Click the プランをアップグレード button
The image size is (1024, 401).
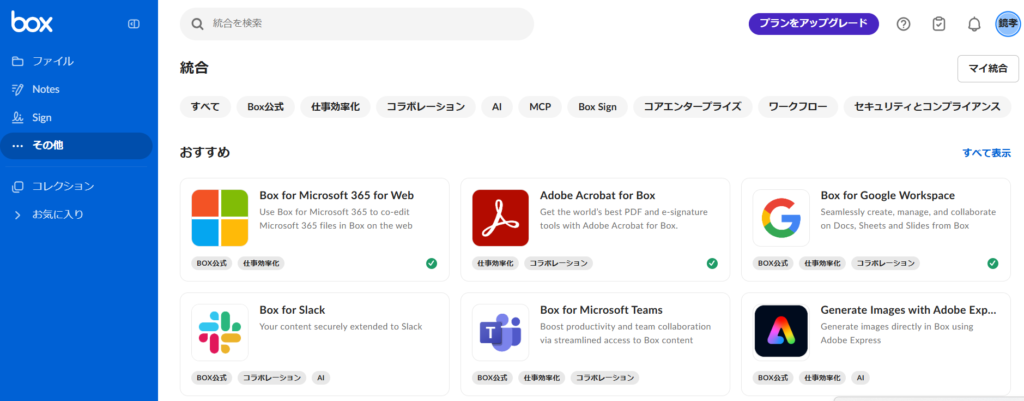click(x=813, y=24)
